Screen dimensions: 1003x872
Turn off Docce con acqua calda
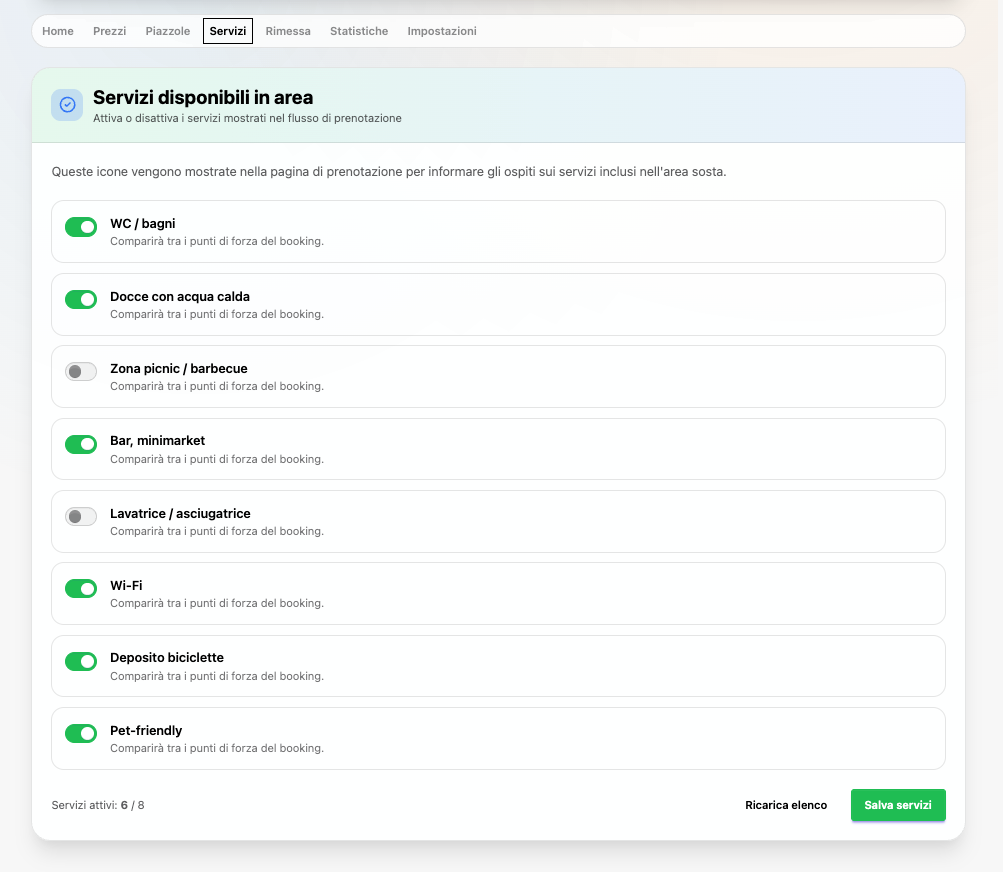[x=81, y=299]
